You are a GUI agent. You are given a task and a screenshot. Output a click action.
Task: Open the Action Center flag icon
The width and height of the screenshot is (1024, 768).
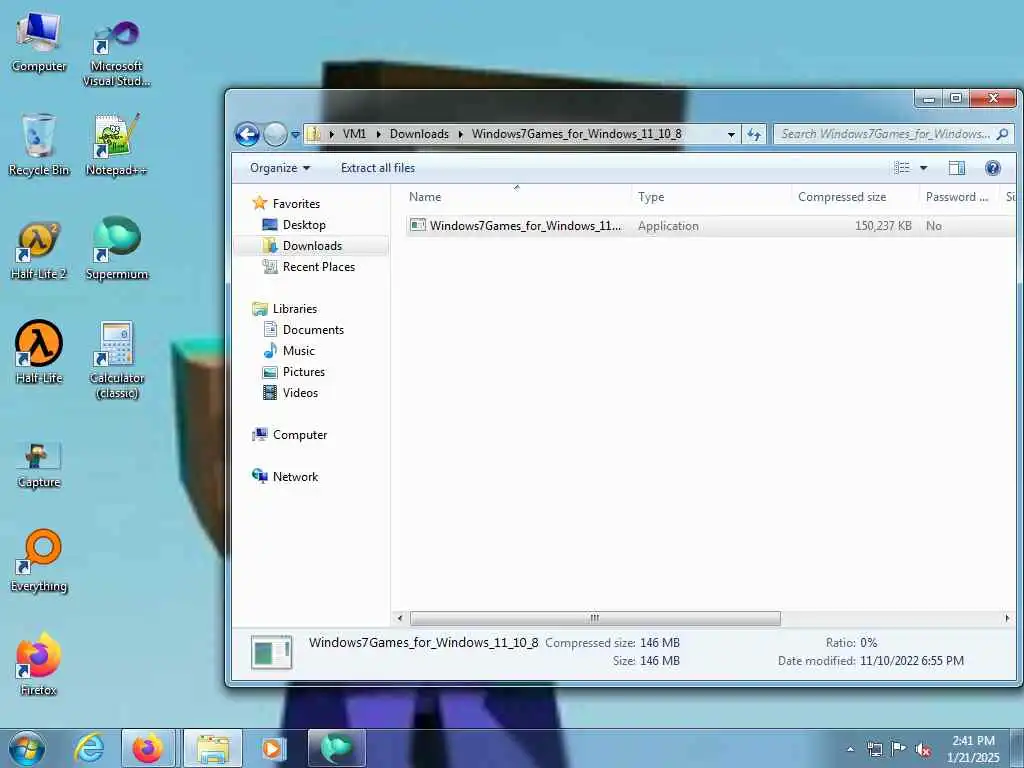[x=898, y=748]
